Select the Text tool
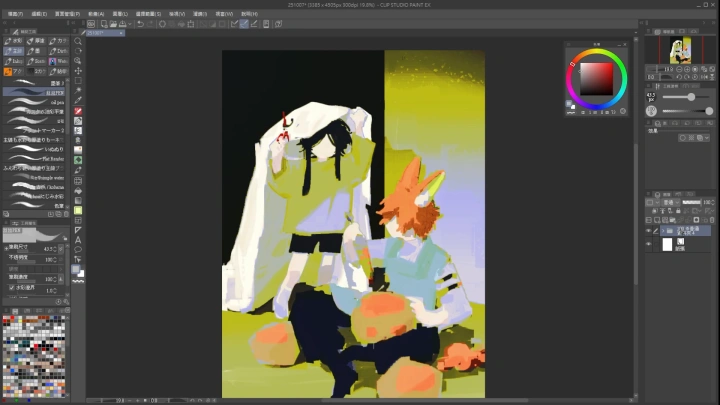This screenshot has height=405, width=720. tap(78, 240)
